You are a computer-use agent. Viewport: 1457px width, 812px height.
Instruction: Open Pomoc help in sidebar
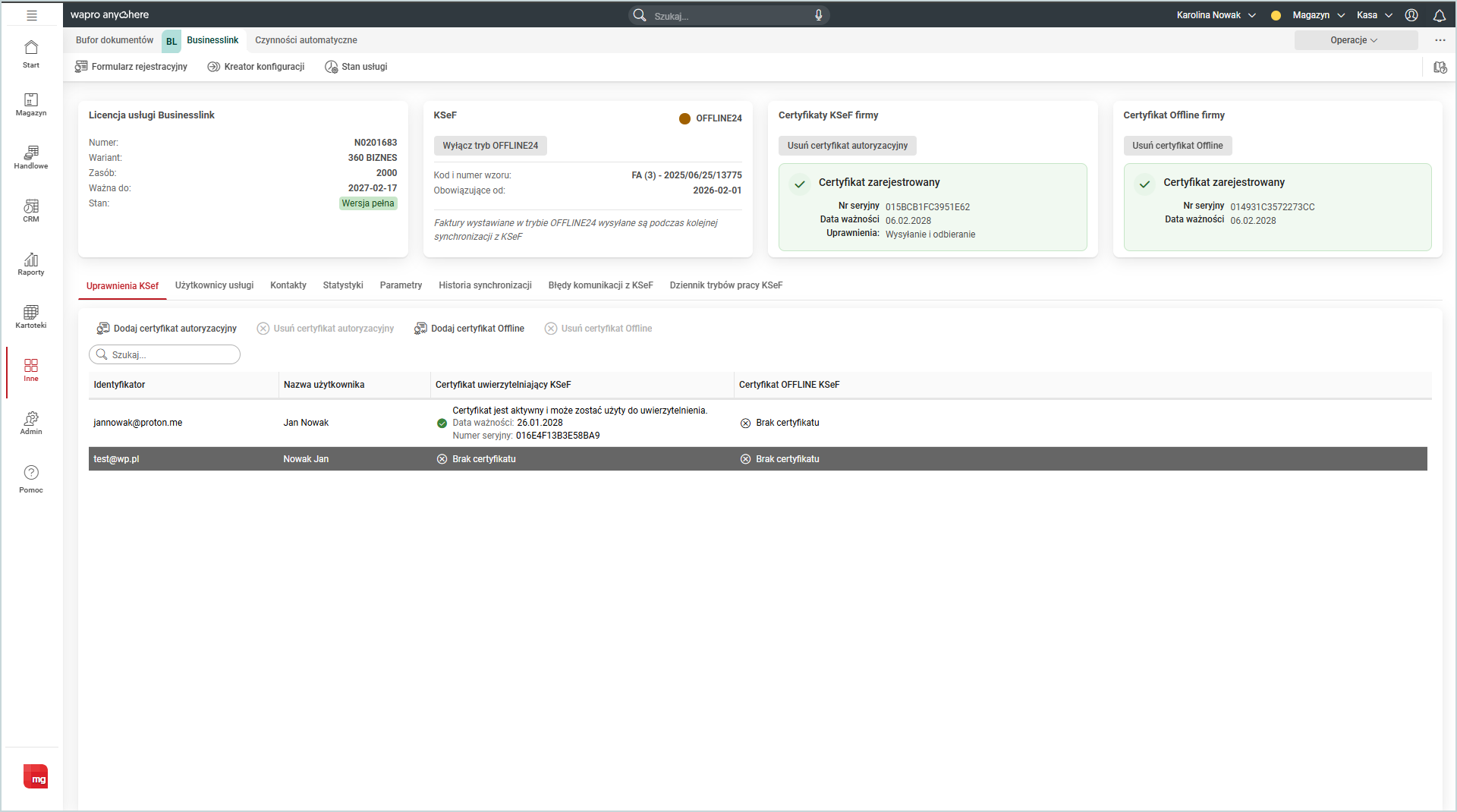(31, 479)
